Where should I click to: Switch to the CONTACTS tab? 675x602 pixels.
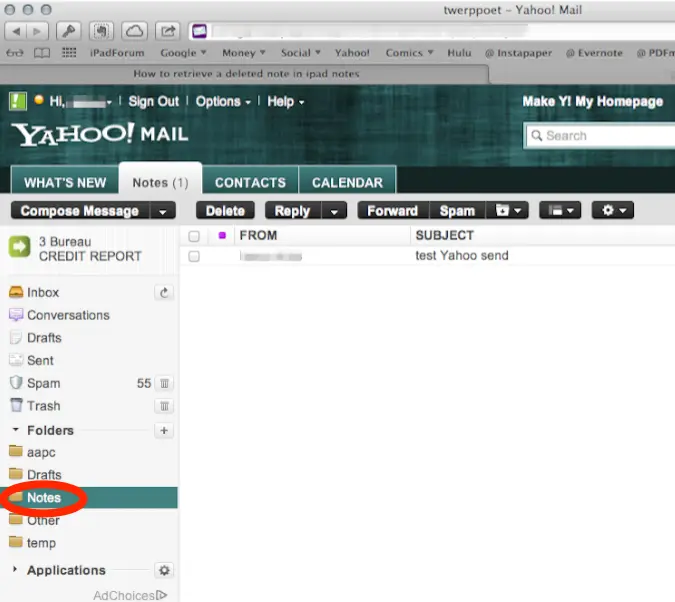tap(250, 182)
